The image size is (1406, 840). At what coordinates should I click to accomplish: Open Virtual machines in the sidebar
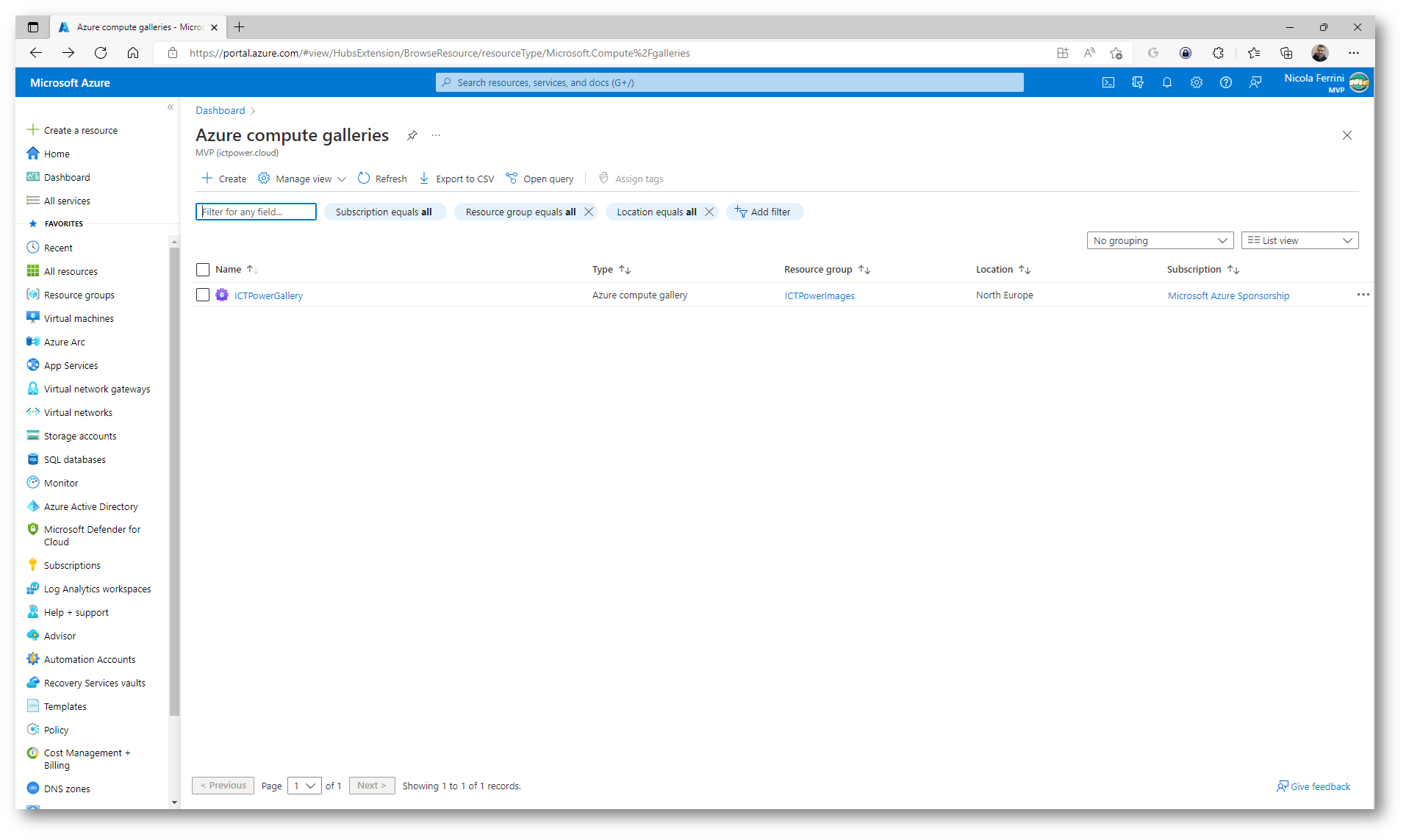[79, 318]
